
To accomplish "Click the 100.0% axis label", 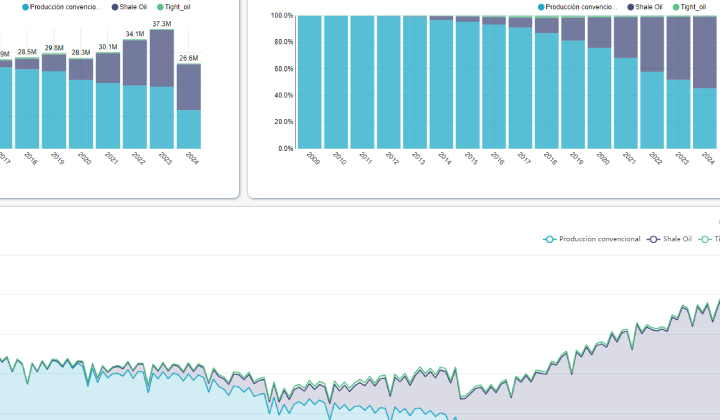I will [282, 16].
